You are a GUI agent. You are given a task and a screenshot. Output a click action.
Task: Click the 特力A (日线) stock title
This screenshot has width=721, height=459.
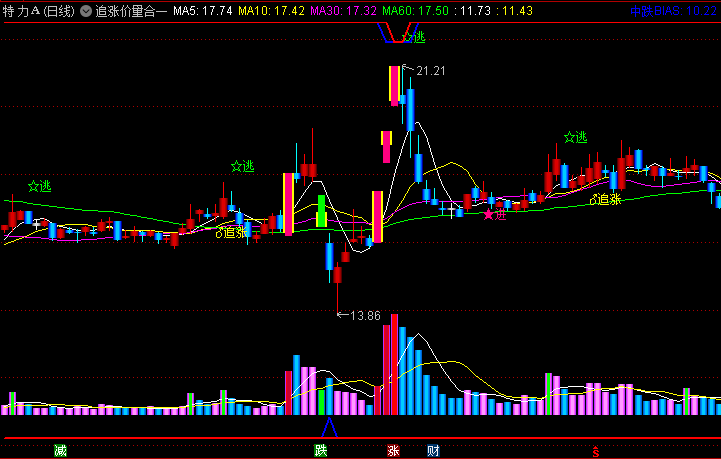pos(39,11)
